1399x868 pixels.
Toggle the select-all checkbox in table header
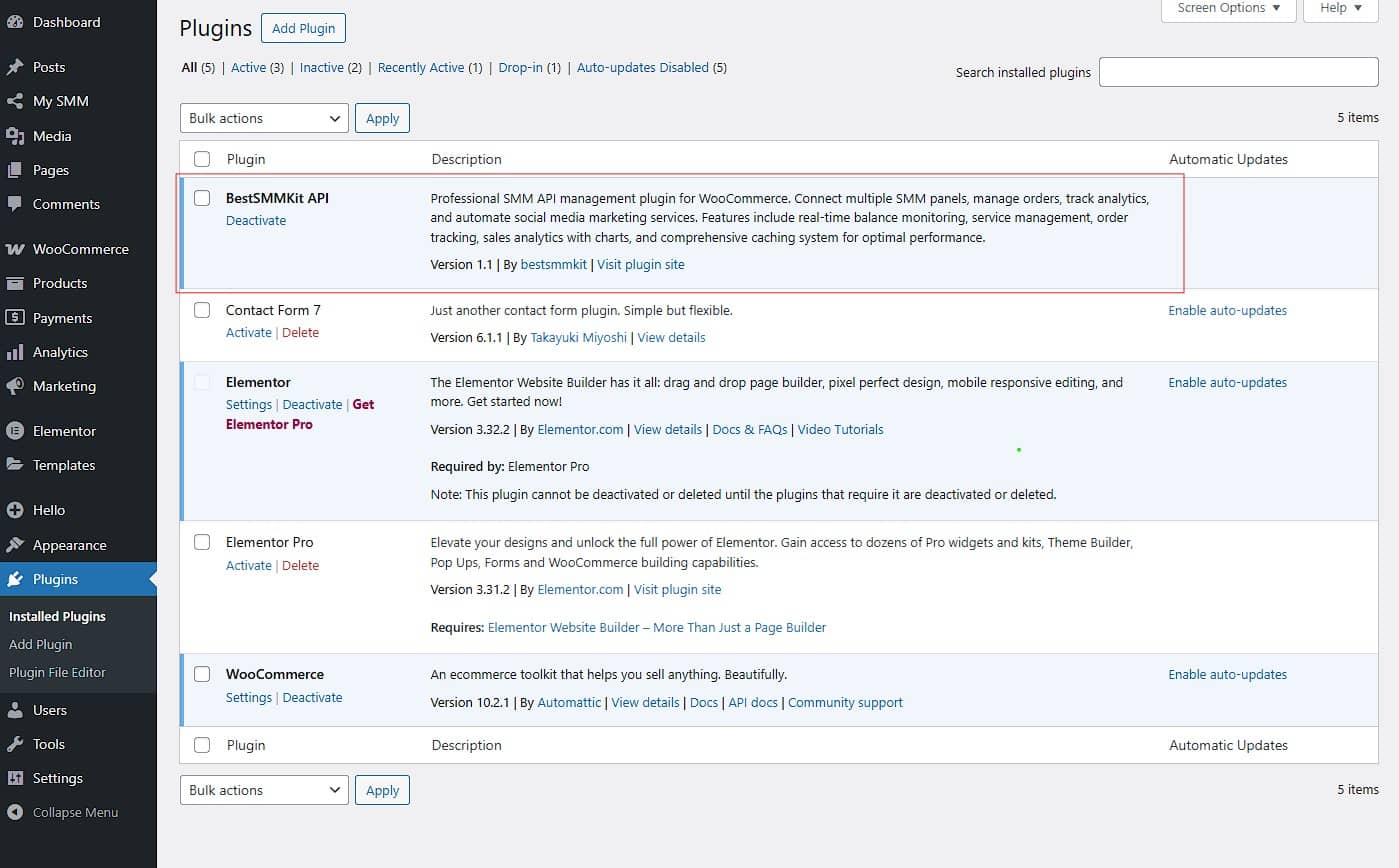point(202,159)
